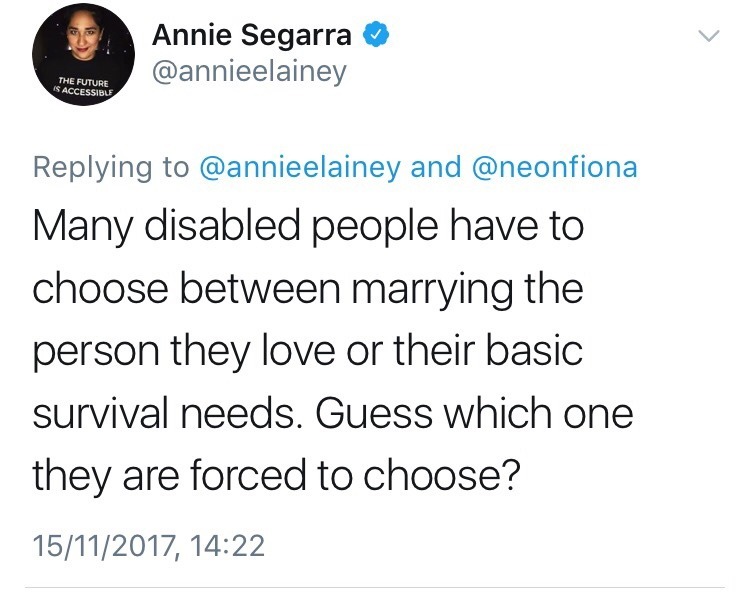Viewport: 750px width, 592px height.
Task: Click the word "and" between the mentions
Action: (x=436, y=167)
